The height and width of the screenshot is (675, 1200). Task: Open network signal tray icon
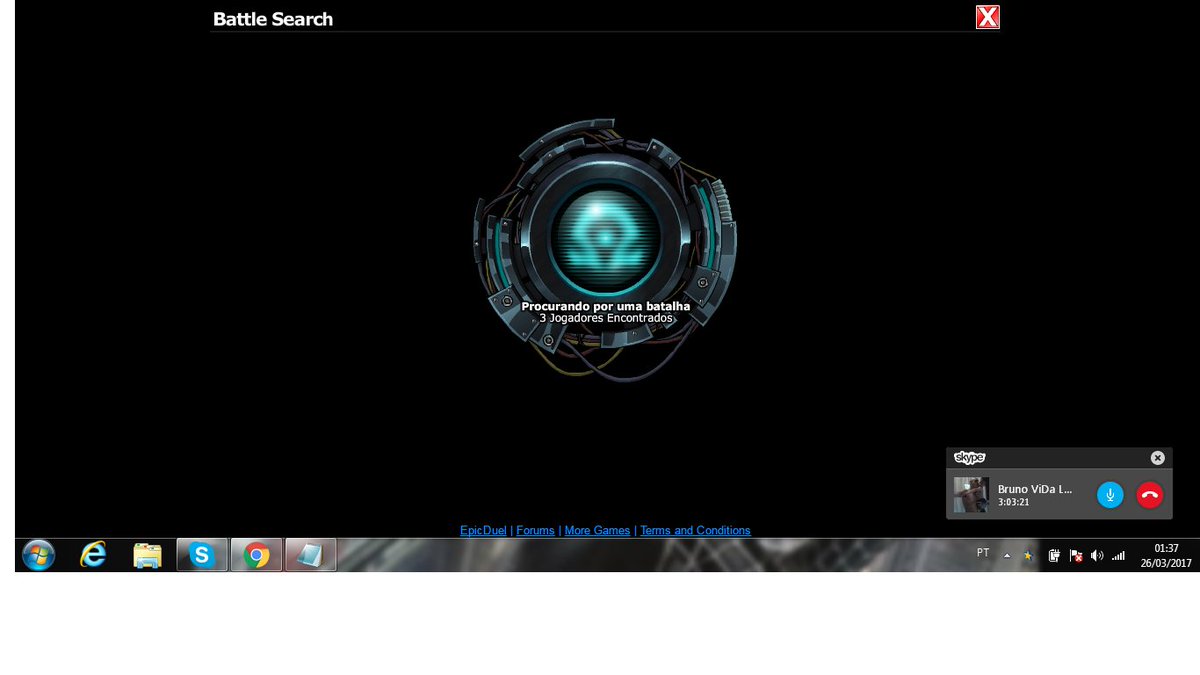1118,555
